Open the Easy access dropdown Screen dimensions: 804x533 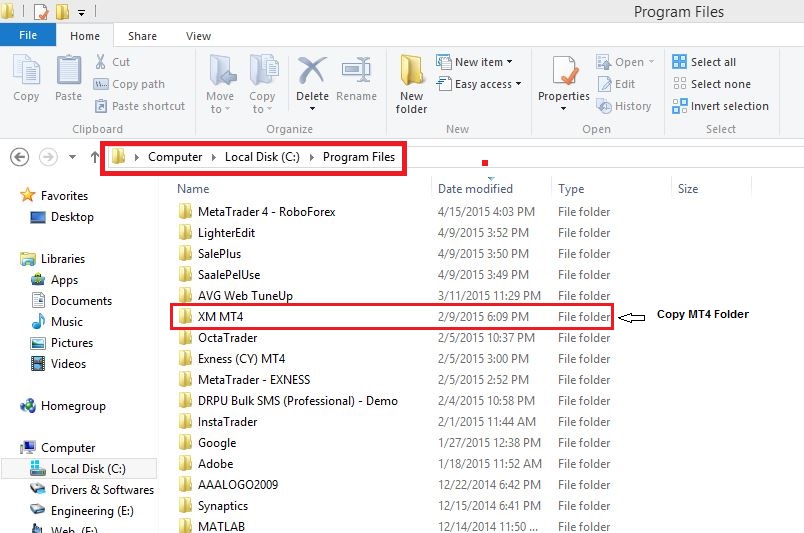(479, 84)
